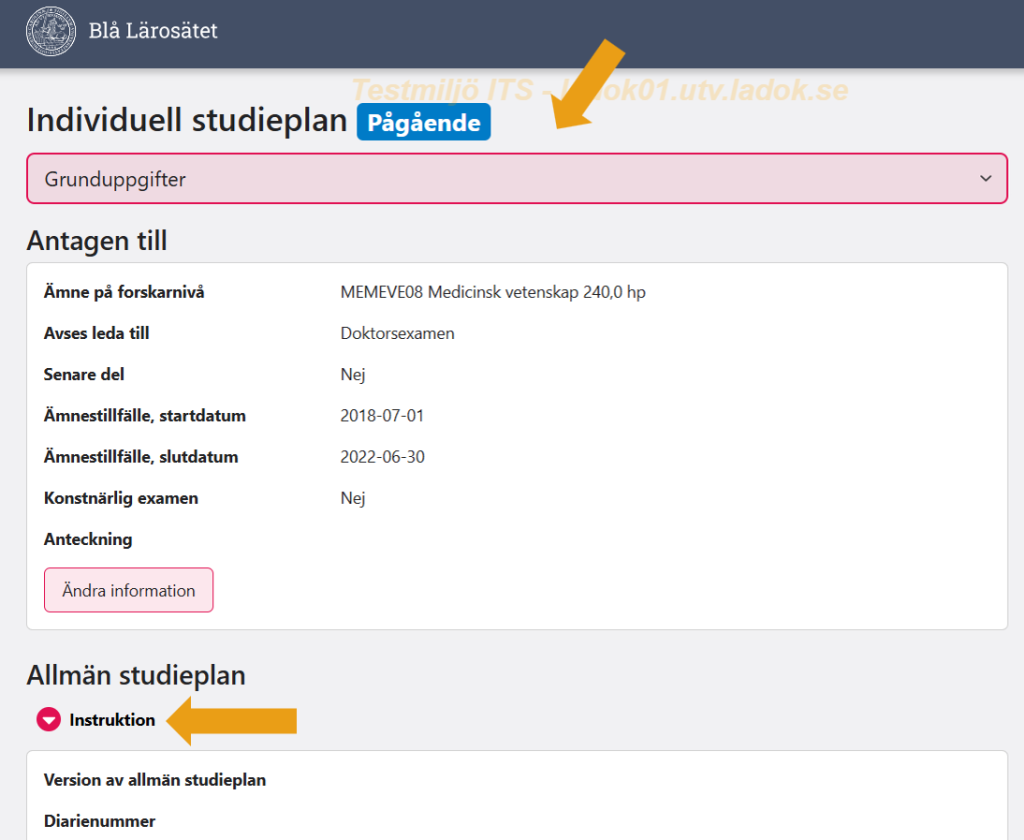Click the chevron arrow in Grunduppgifter box
1024x840 pixels.
point(985,178)
